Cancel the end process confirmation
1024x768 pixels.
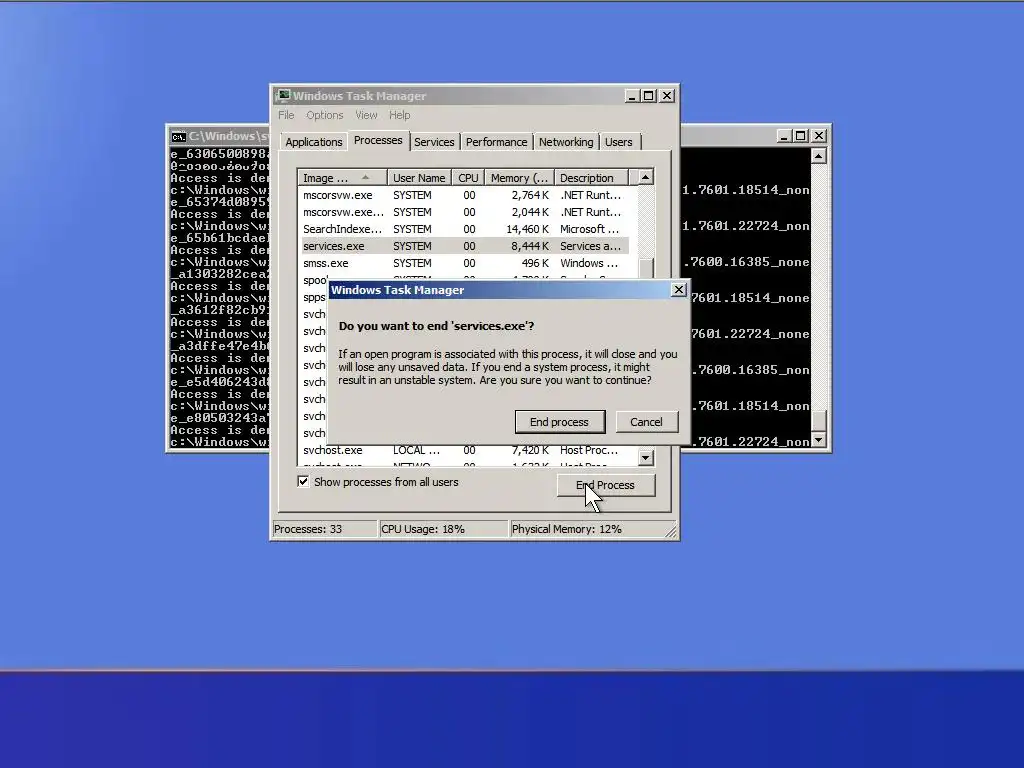(x=646, y=422)
